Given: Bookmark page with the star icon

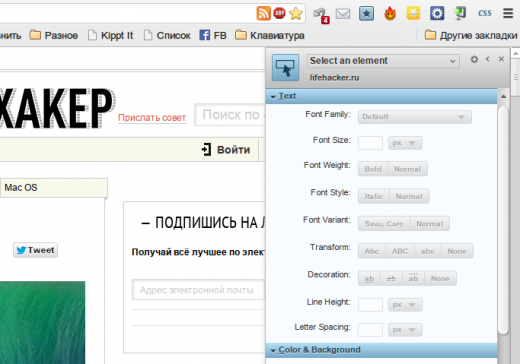Looking at the screenshot, I should click(x=296, y=13).
